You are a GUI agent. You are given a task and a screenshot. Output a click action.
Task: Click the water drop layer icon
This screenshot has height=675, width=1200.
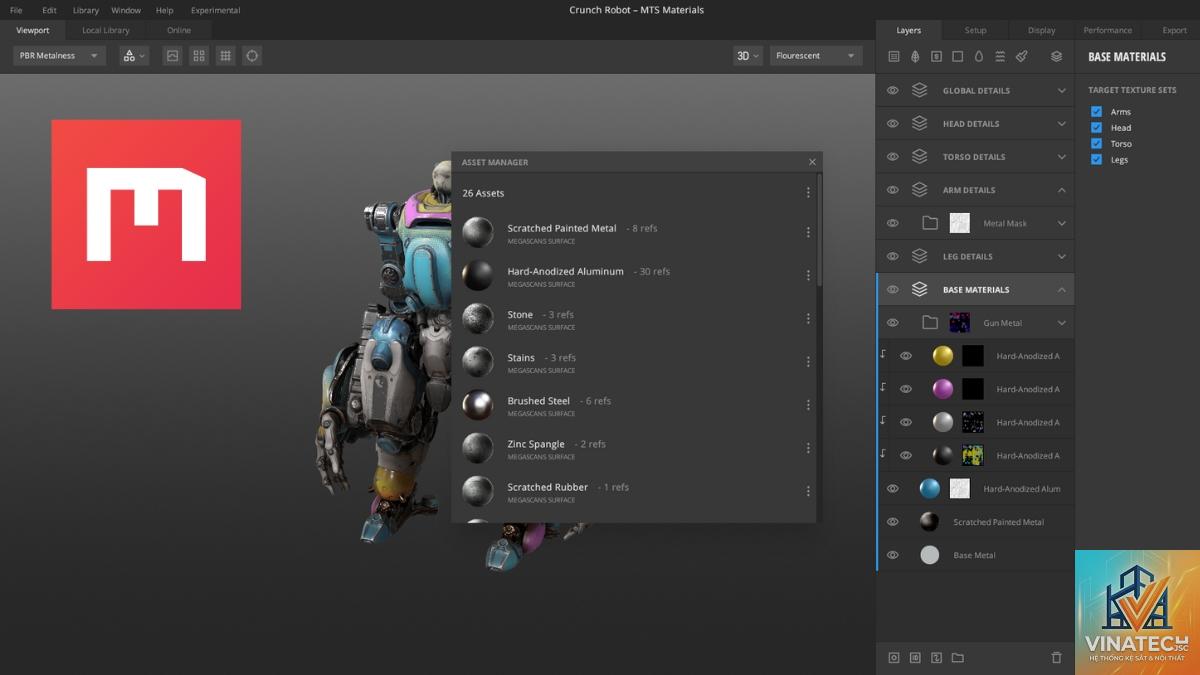tap(979, 57)
